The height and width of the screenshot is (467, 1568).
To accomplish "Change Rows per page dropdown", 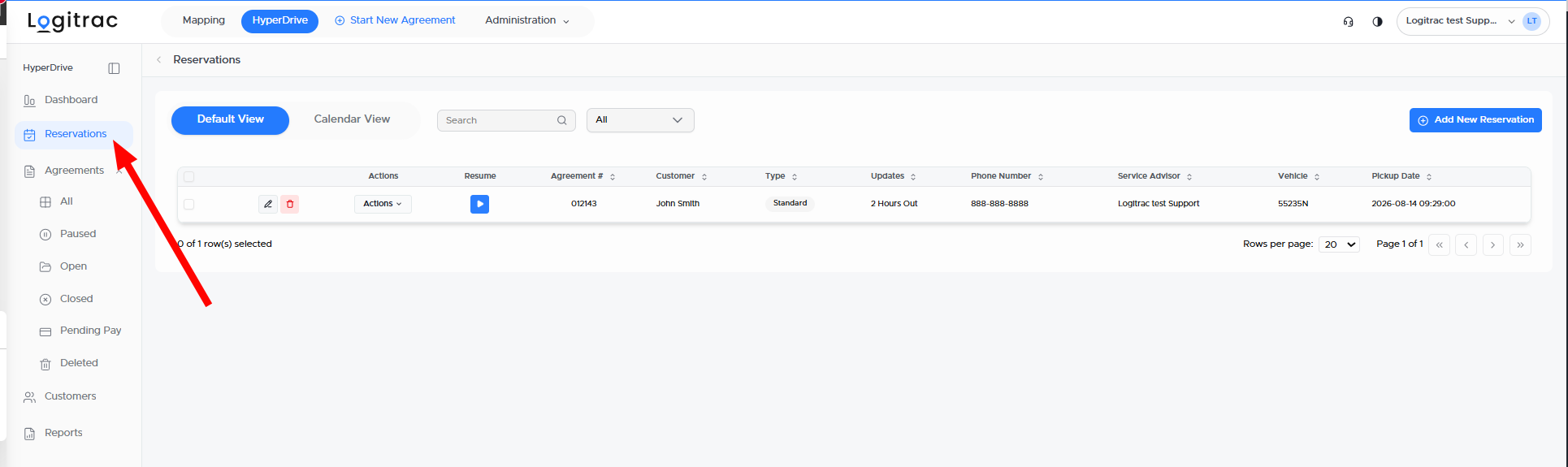I will (1339, 244).
